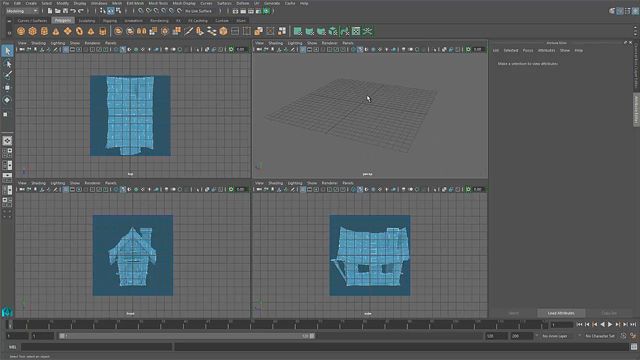Viewport: 640px width, 360px height.
Task: Select the Paint Selection tool in Tool Box
Action: [x=7, y=75]
